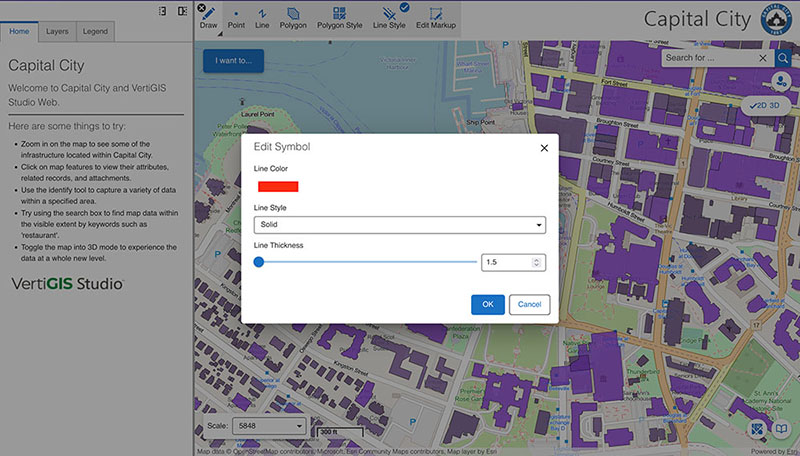Viewport: 800px width, 456px height.
Task: Click the Line Thickness slider handle
Action: (259, 262)
